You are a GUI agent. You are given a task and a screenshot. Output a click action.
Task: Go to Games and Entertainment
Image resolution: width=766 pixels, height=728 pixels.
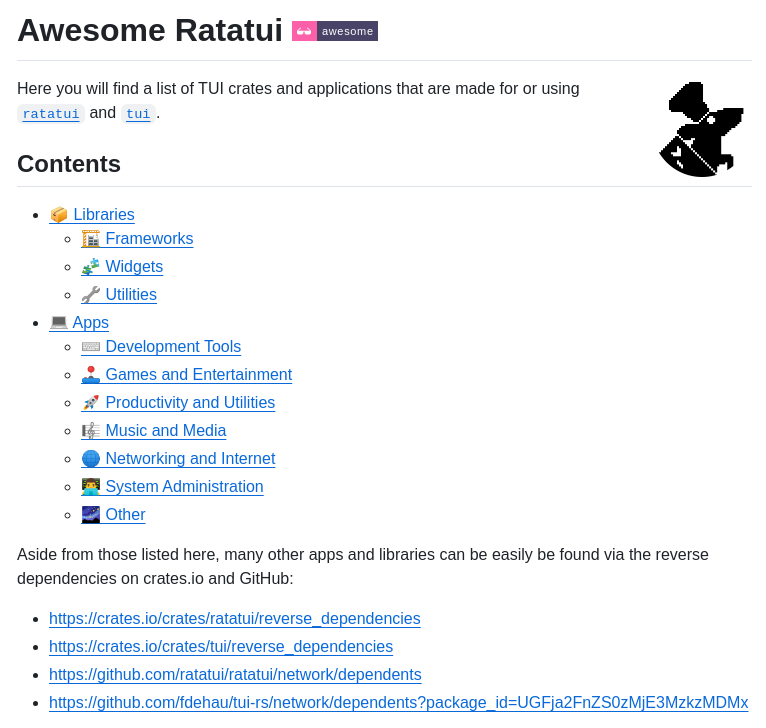pos(198,374)
